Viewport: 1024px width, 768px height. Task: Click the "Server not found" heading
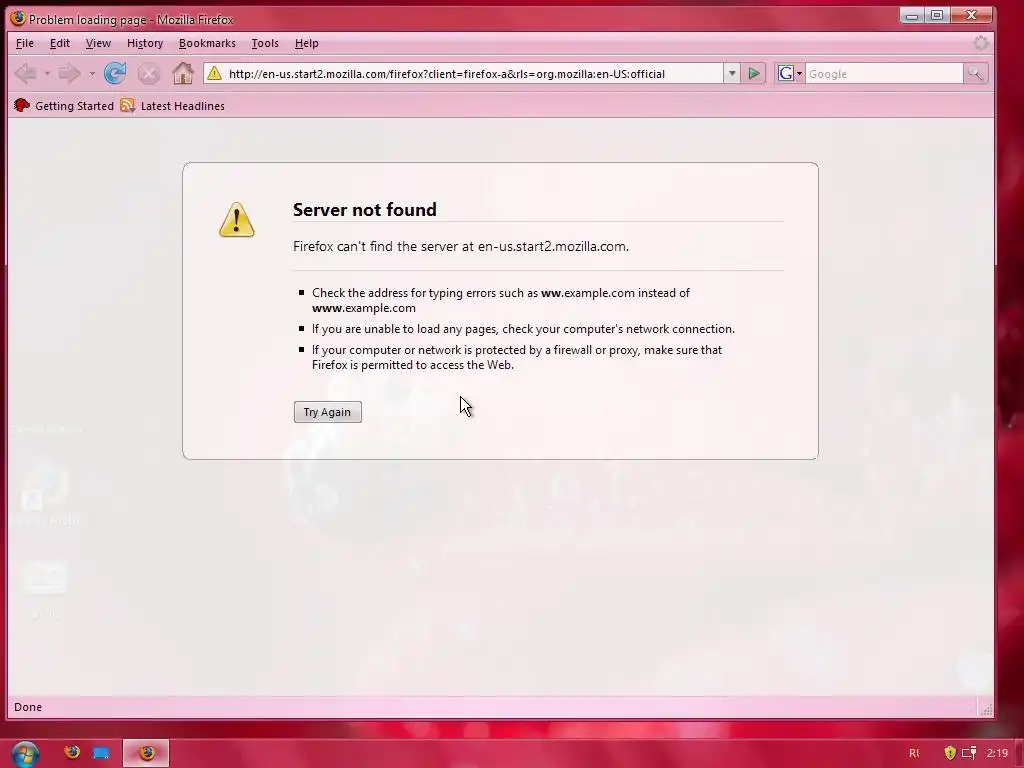(364, 210)
